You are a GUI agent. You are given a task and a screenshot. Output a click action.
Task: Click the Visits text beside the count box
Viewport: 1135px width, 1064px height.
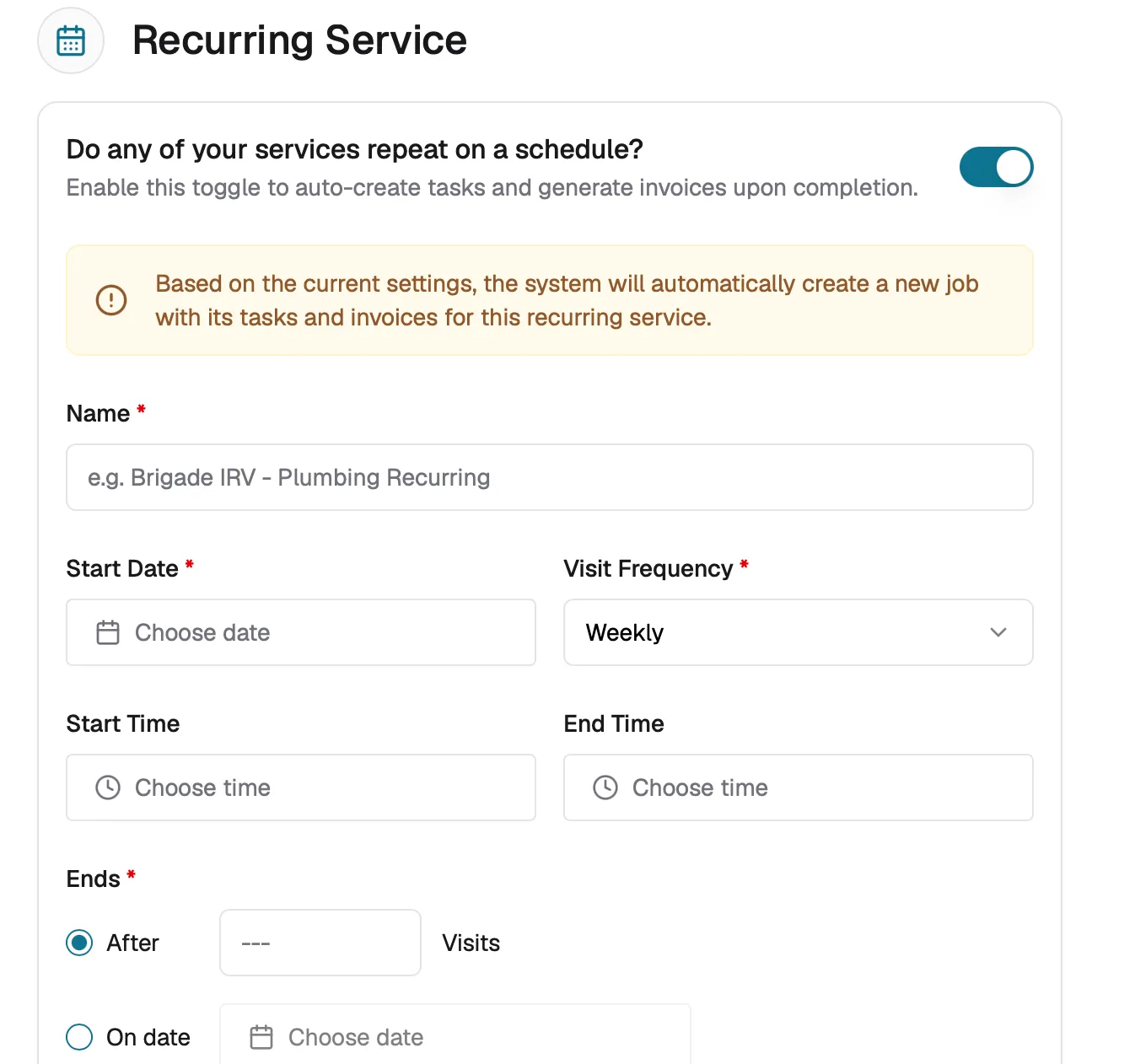pos(471,943)
